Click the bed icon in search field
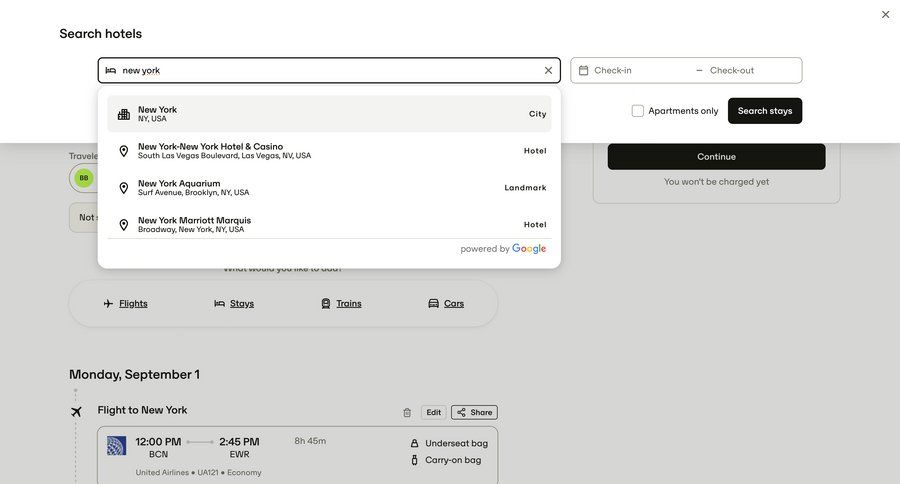The image size is (900, 484). [111, 70]
